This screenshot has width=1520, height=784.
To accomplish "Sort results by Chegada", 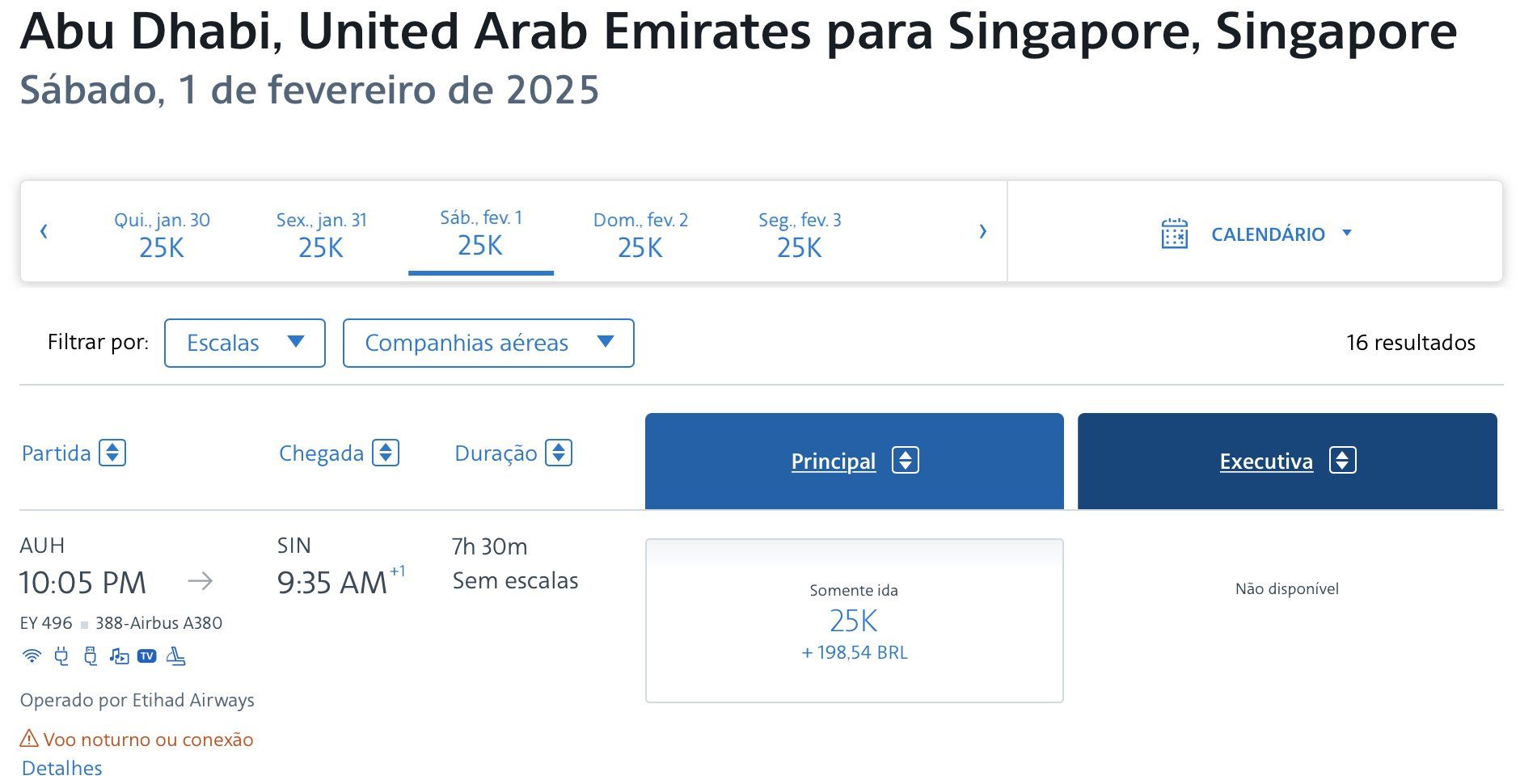I will tap(340, 453).
